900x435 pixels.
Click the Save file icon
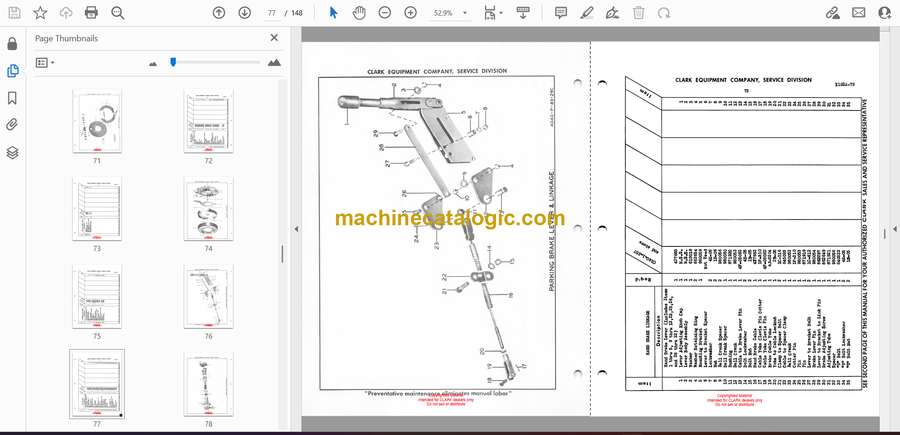point(14,13)
